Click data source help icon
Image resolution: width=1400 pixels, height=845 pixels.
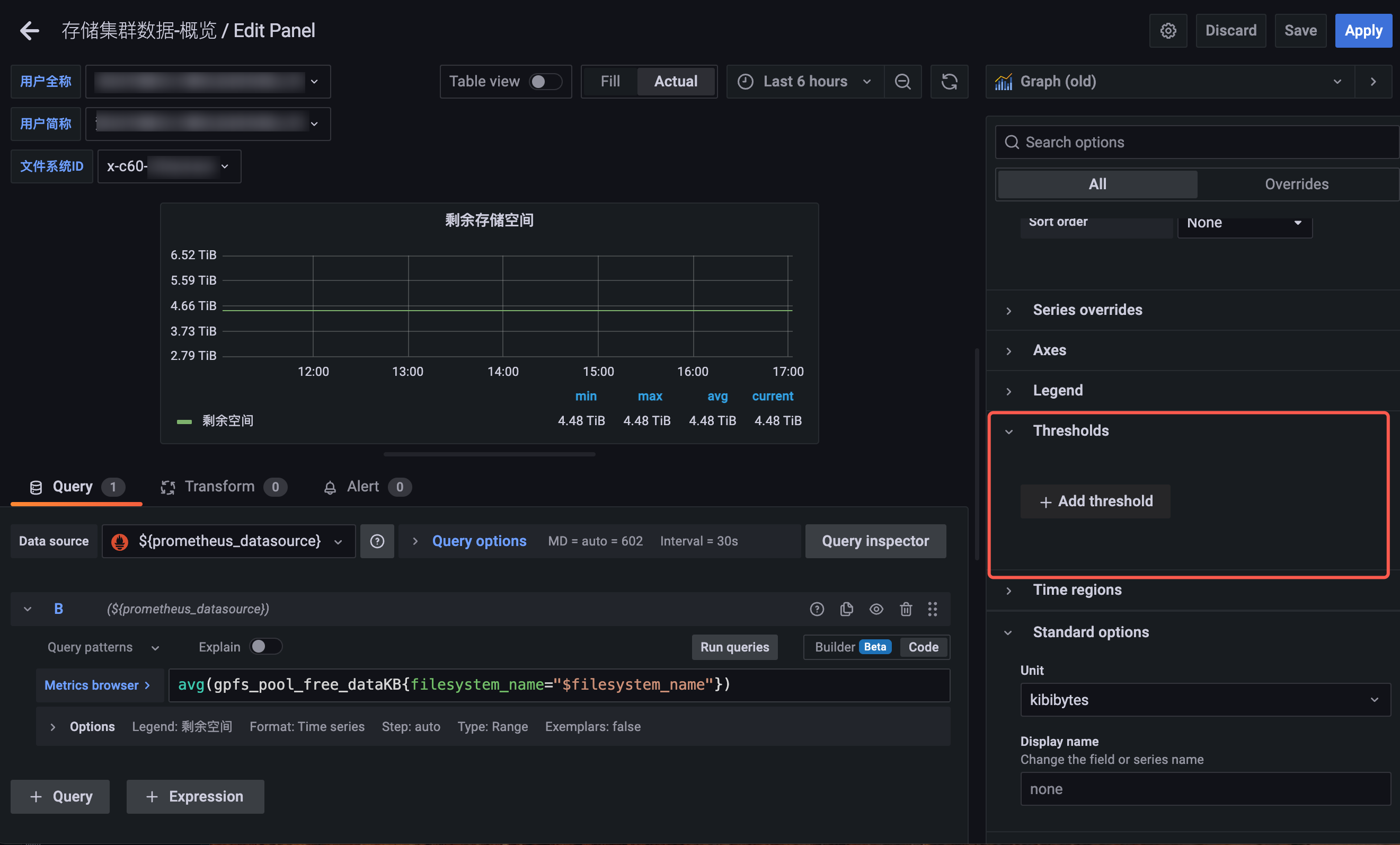coord(377,541)
